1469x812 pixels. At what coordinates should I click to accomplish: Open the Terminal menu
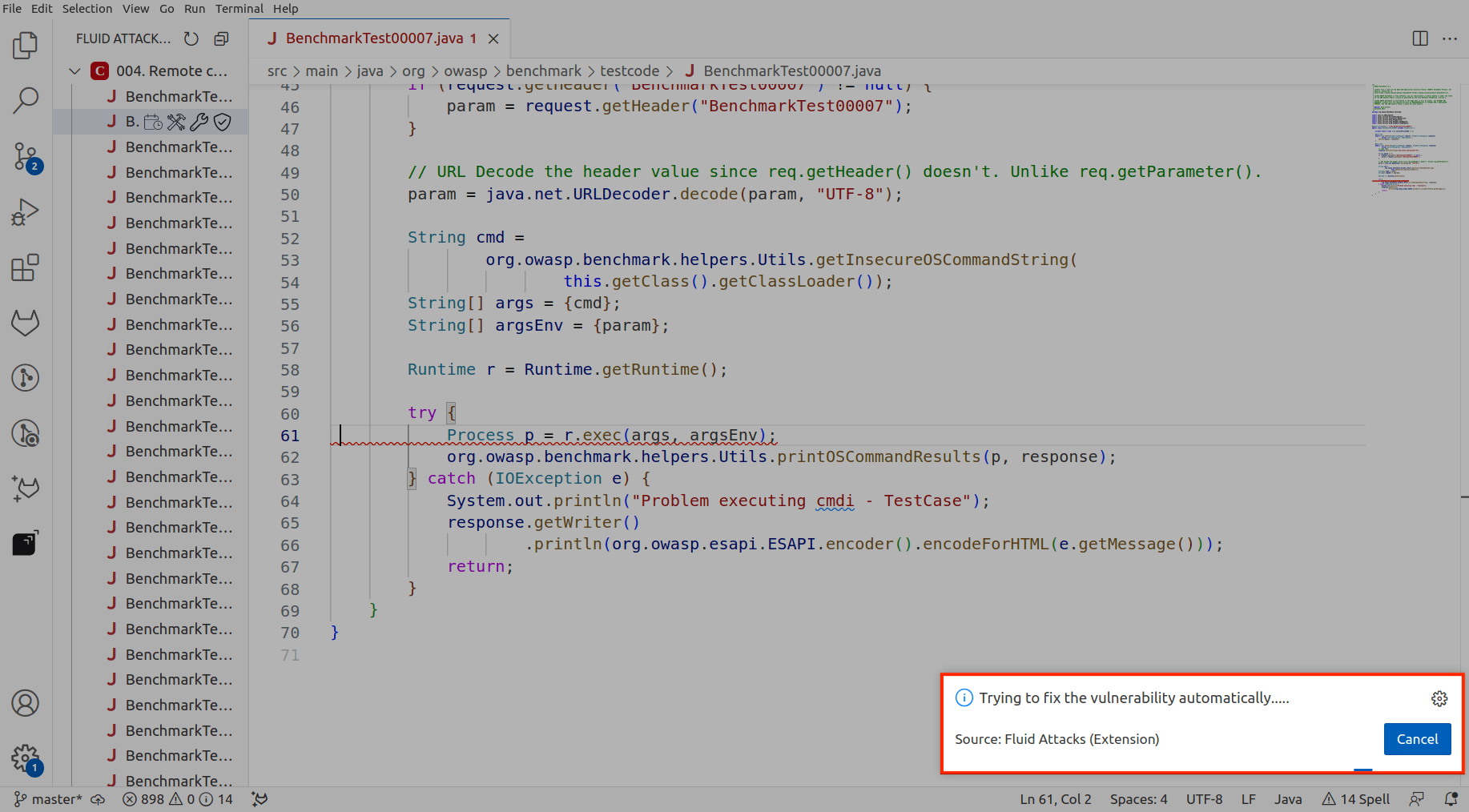tap(239, 9)
